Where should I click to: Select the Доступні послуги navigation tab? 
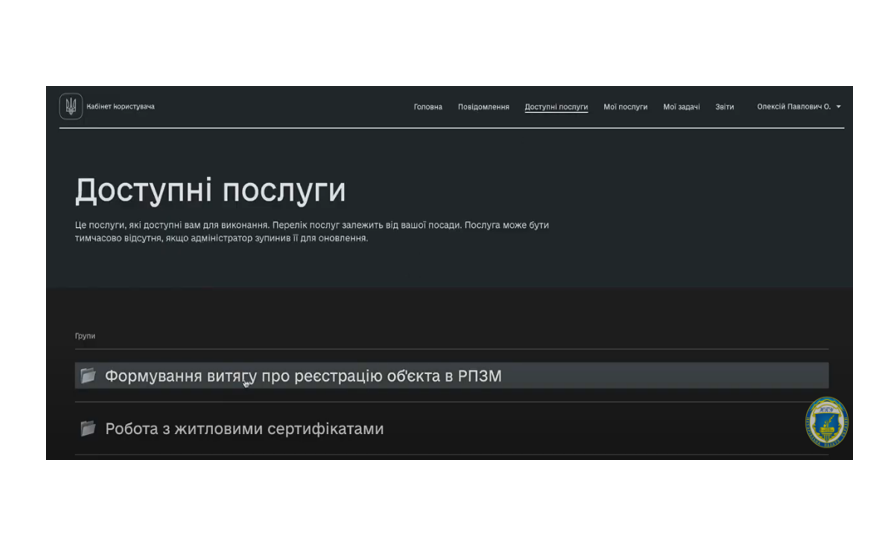[556, 107]
